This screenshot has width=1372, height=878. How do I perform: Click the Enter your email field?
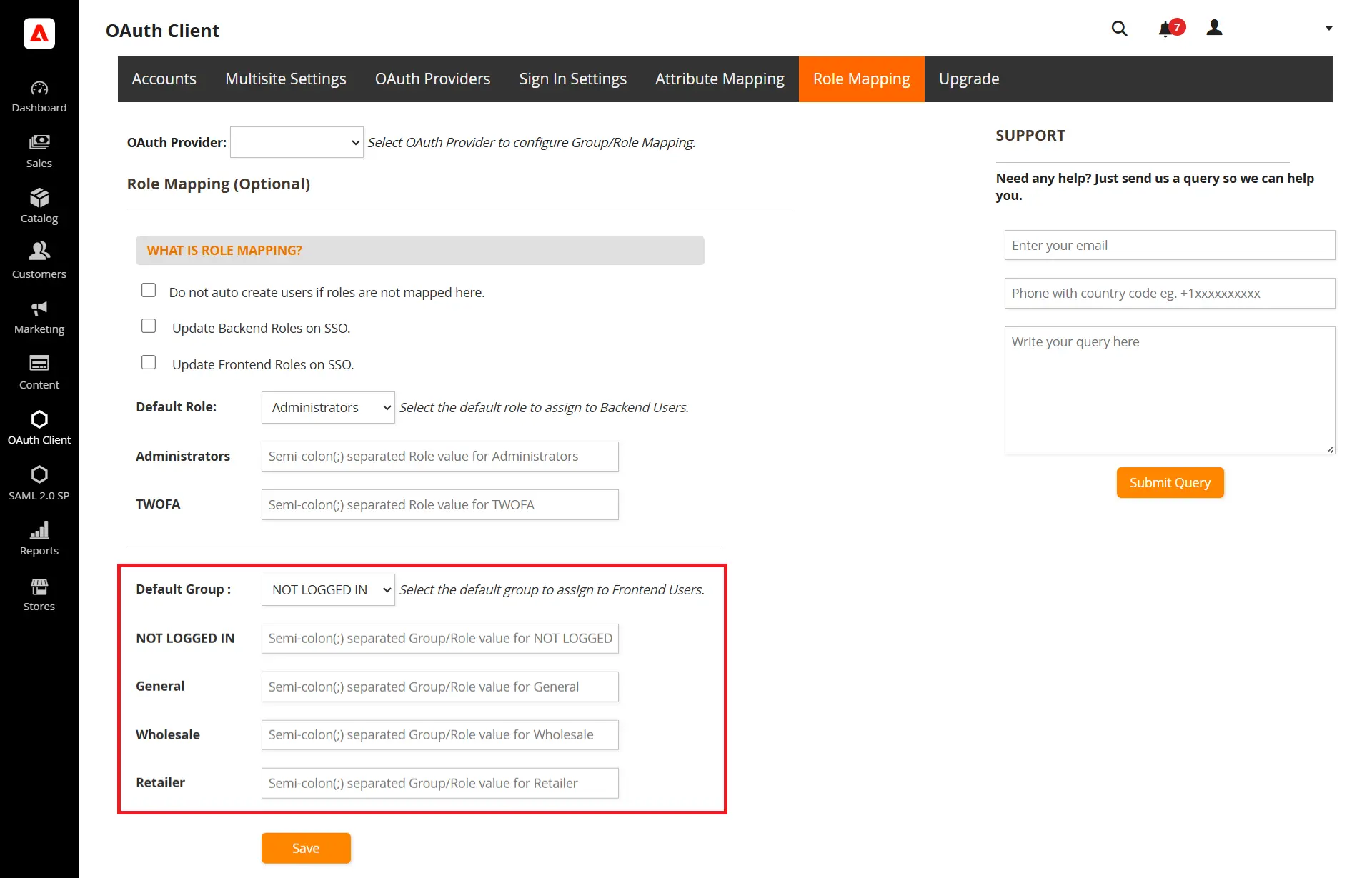coord(1170,245)
